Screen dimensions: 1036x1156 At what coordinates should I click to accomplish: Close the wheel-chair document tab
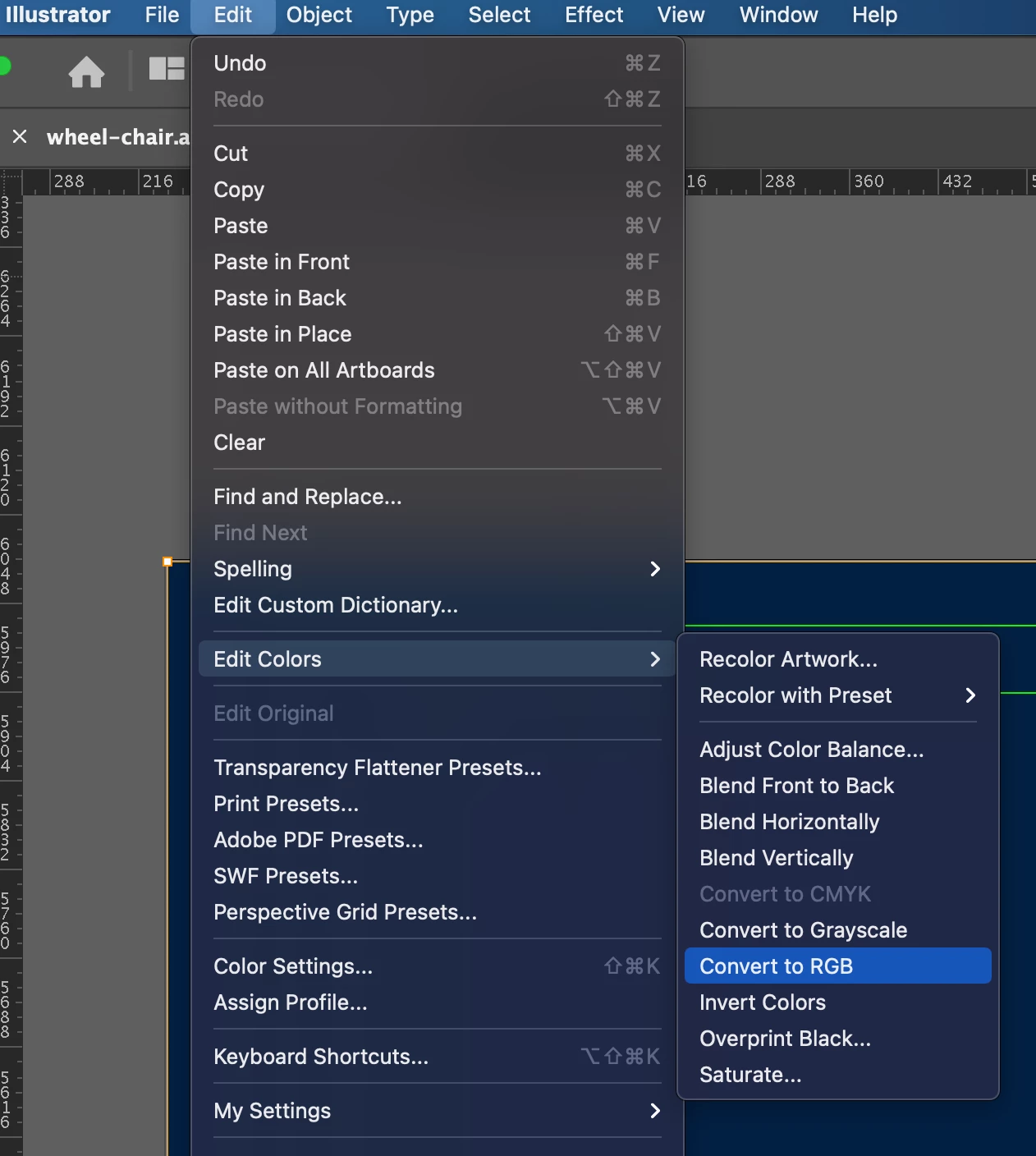(x=20, y=136)
